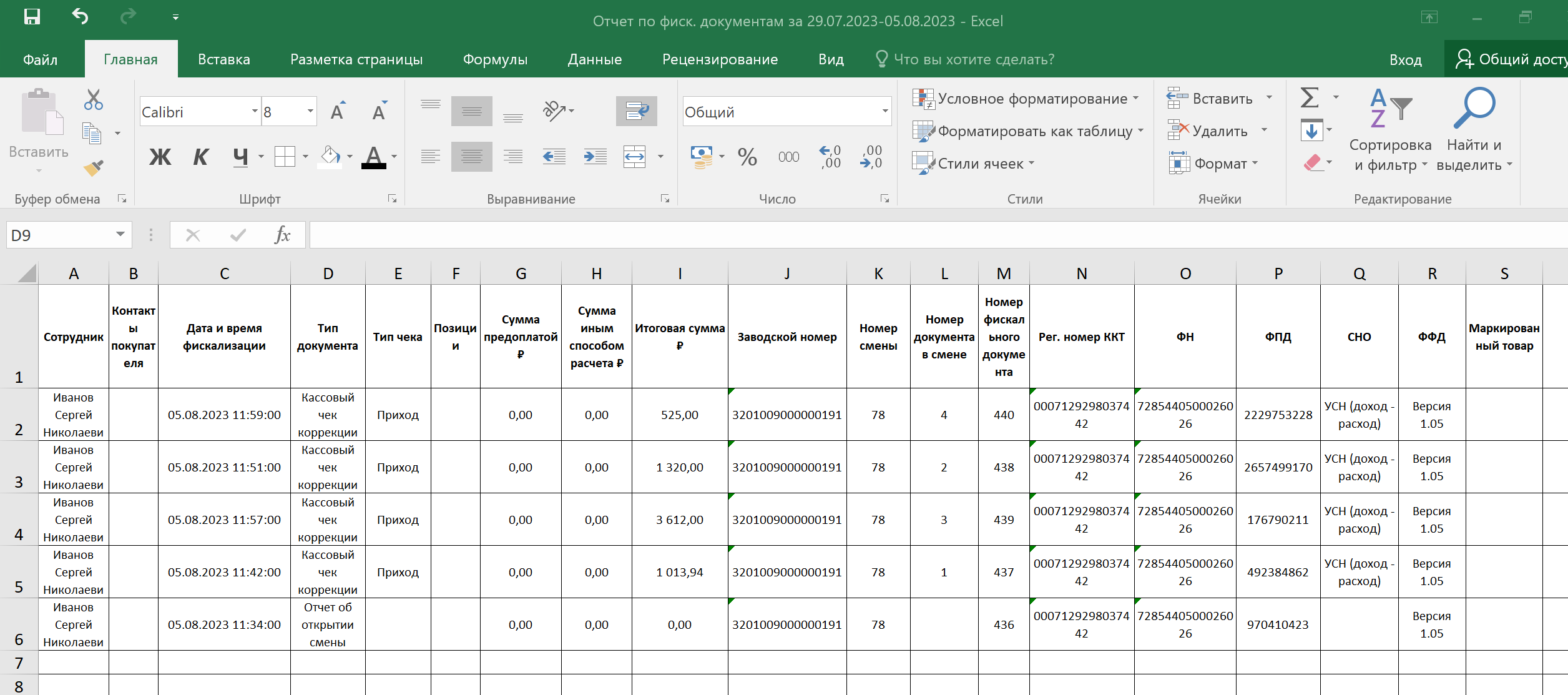Apply accounting currency format
Screen dimensions: 1568x695
702,156
